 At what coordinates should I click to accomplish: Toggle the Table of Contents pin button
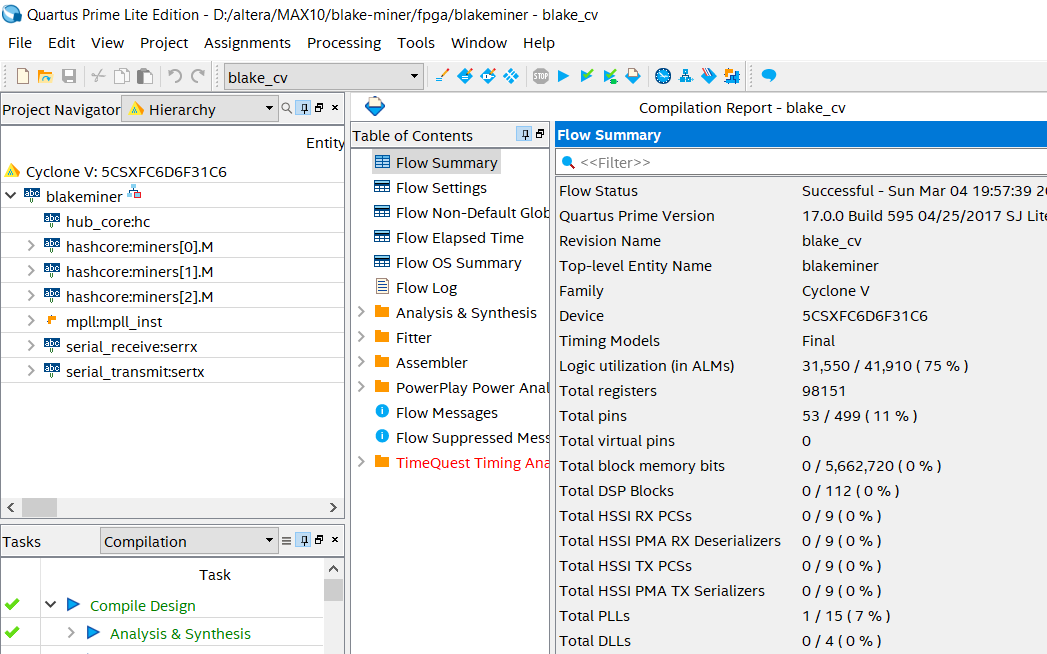pos(525,134)
